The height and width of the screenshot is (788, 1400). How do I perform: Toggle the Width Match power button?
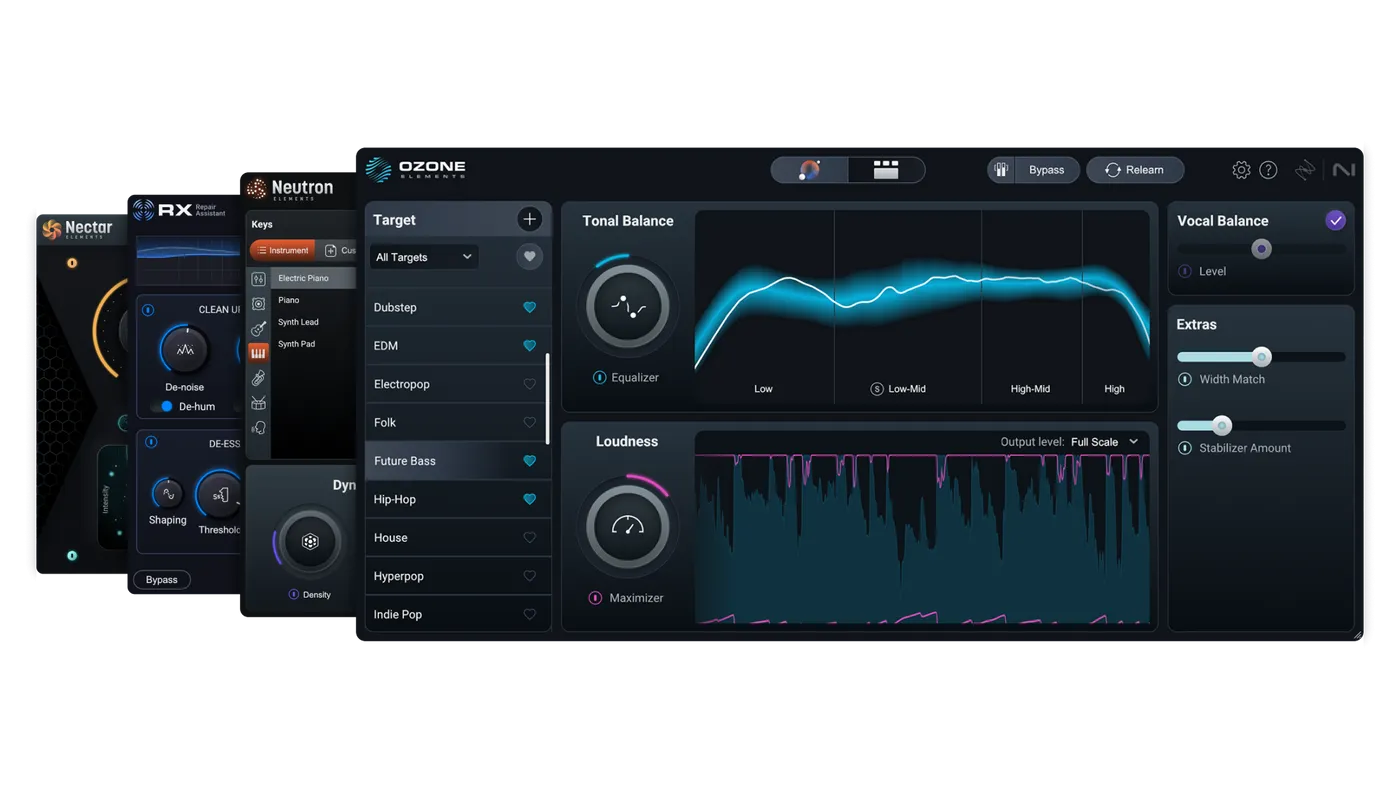(1185, 379)
